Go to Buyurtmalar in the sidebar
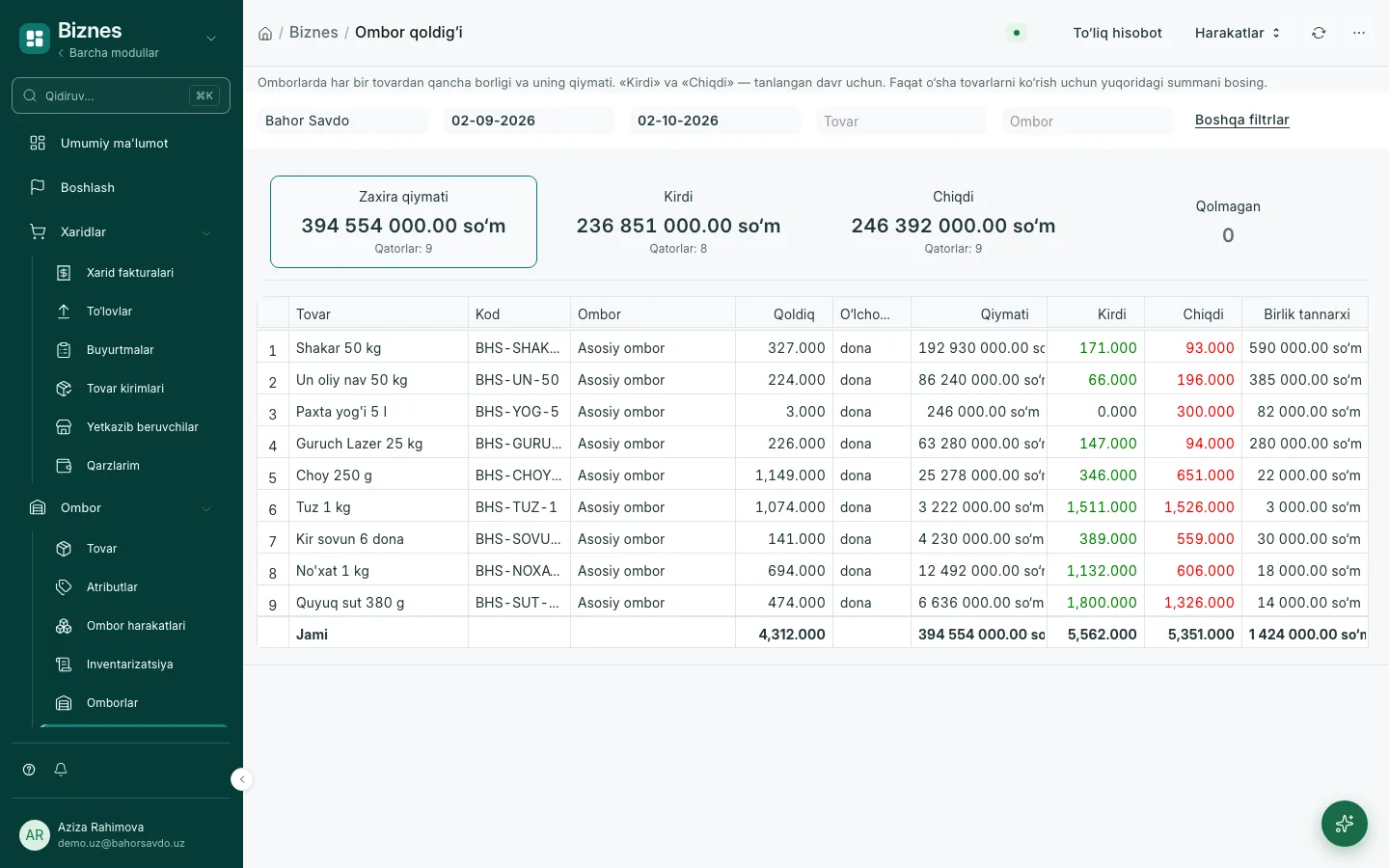Screen dimensions: 1389x868 pyautogui.click(x=130, y=350)
